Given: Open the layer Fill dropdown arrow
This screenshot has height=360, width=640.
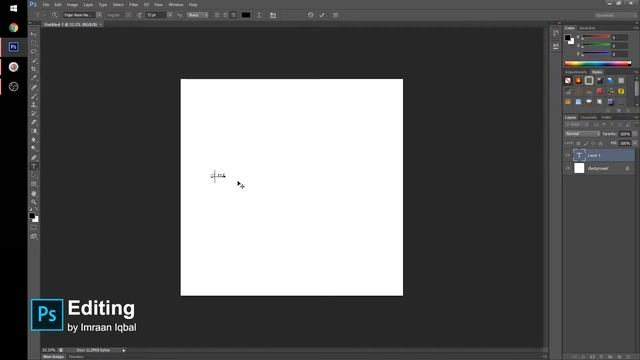Looking at the screenshot, I should 635,143.
